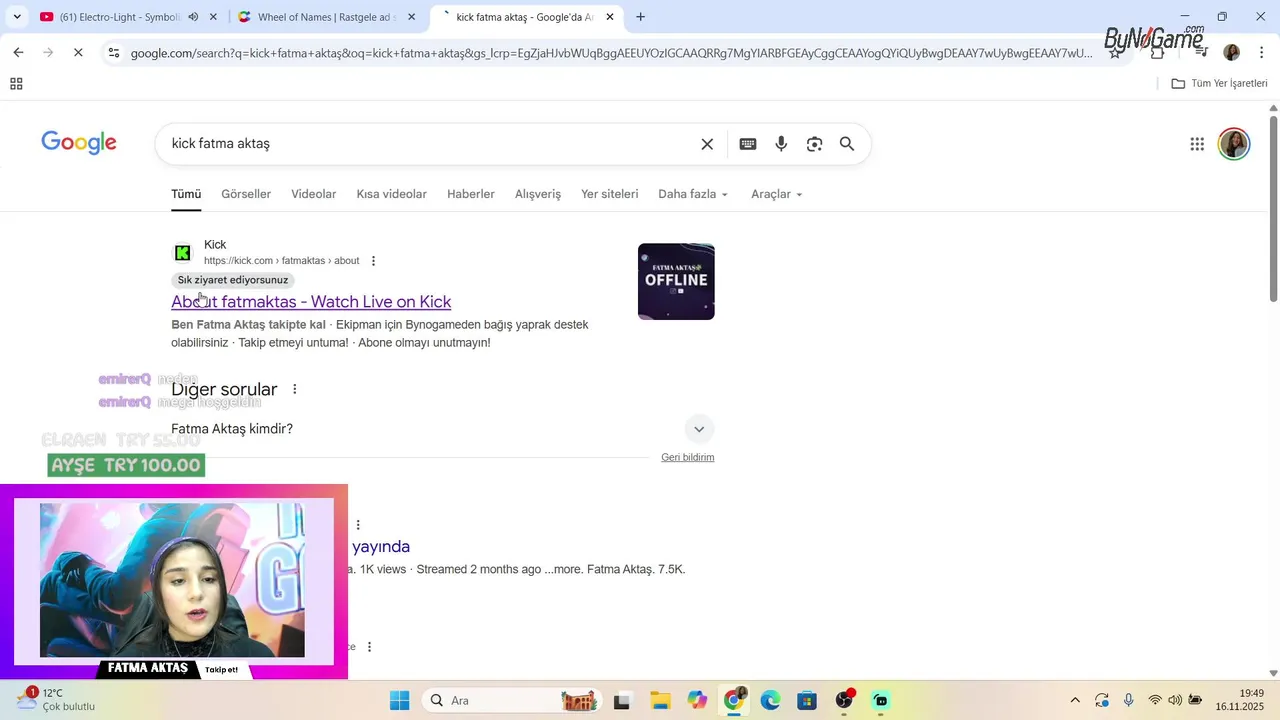
Task: Click the Chrome address bar URL
Action: pyautogui.click(x=611, y=53)
